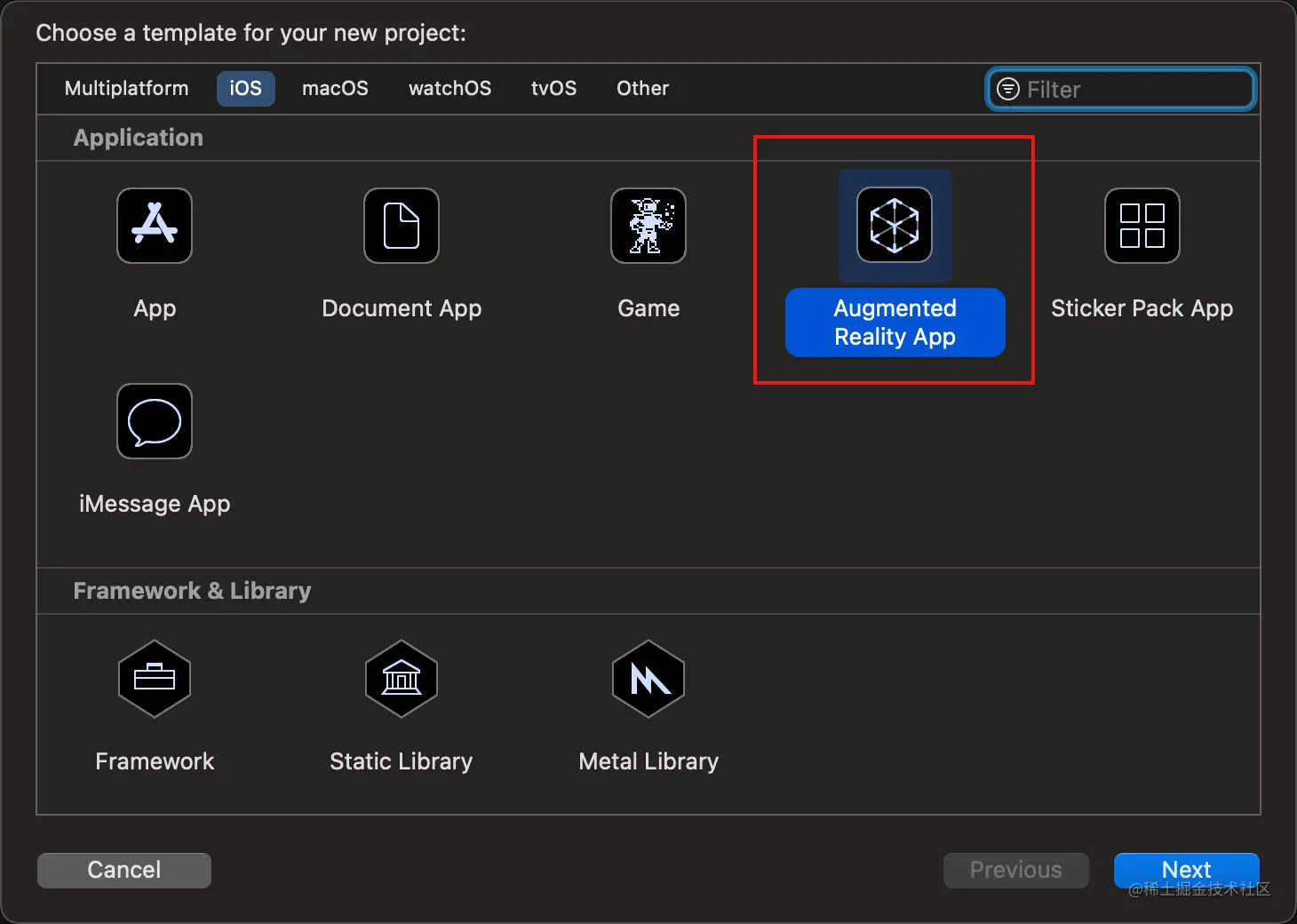This screenshot has height=924, width=1297.
Task: Click the "Framework" template label
Action: click(155, 761)
